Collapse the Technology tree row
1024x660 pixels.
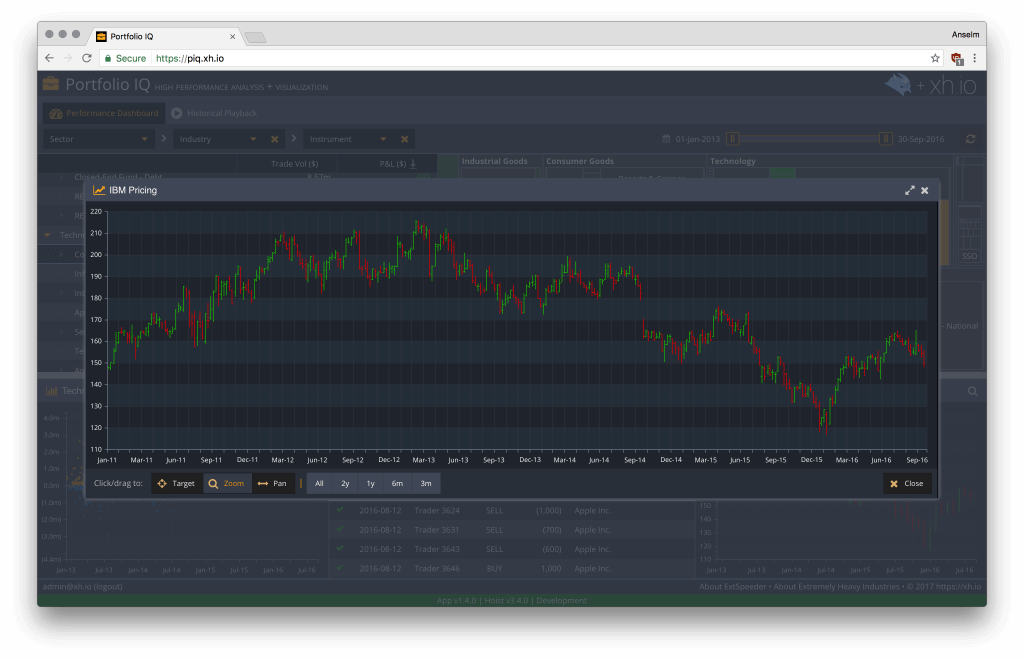click(48, 235)
